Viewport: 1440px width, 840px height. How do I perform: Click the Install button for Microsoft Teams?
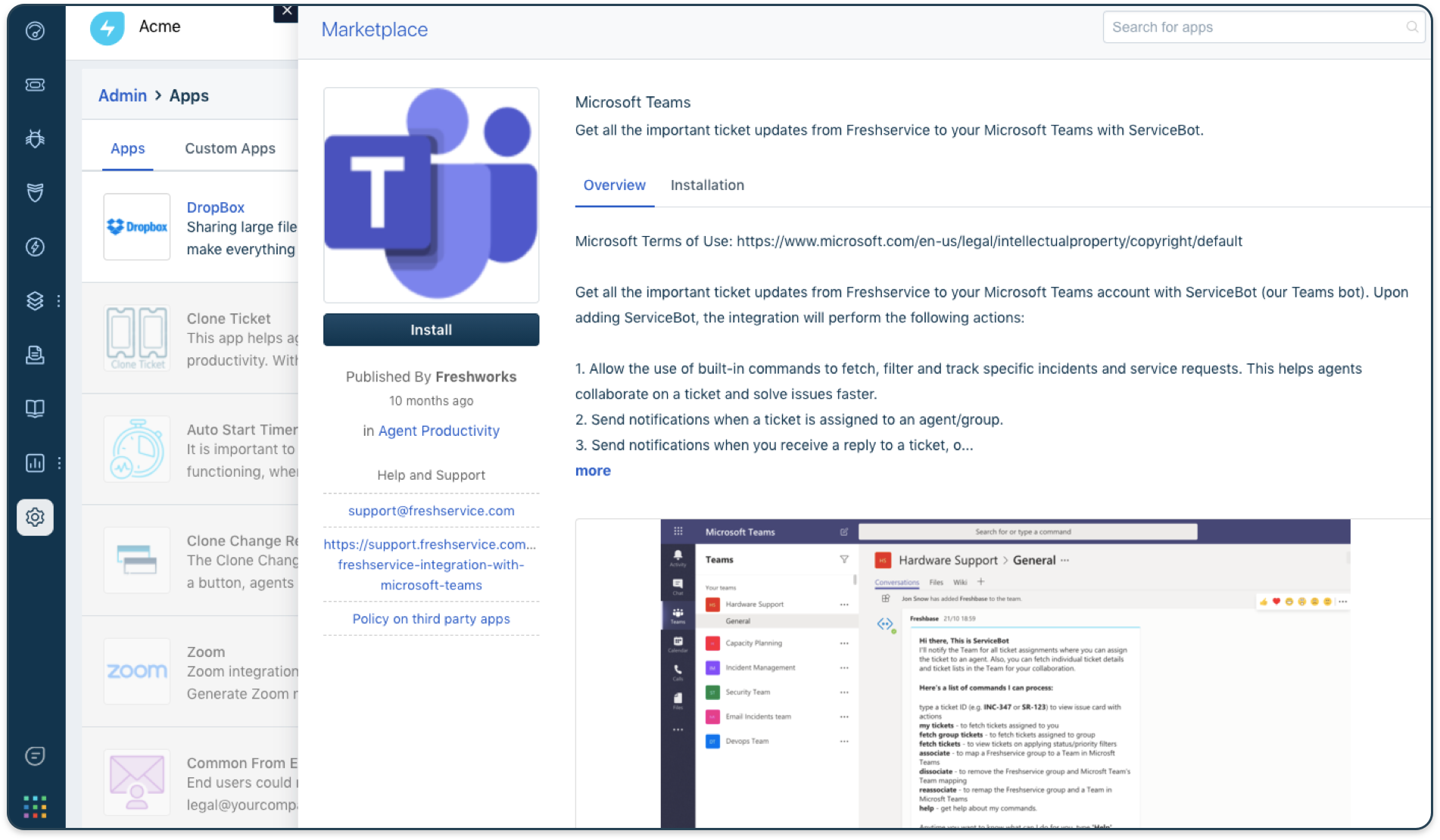431,329
